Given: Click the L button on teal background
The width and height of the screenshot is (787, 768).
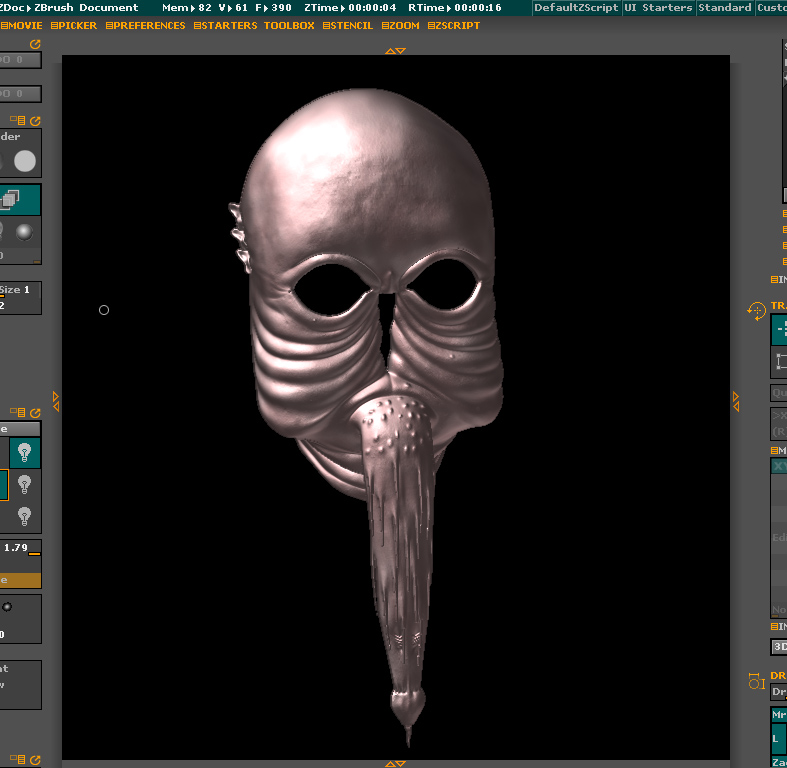Looking at the screenshot, I should (x=779, y=739).
